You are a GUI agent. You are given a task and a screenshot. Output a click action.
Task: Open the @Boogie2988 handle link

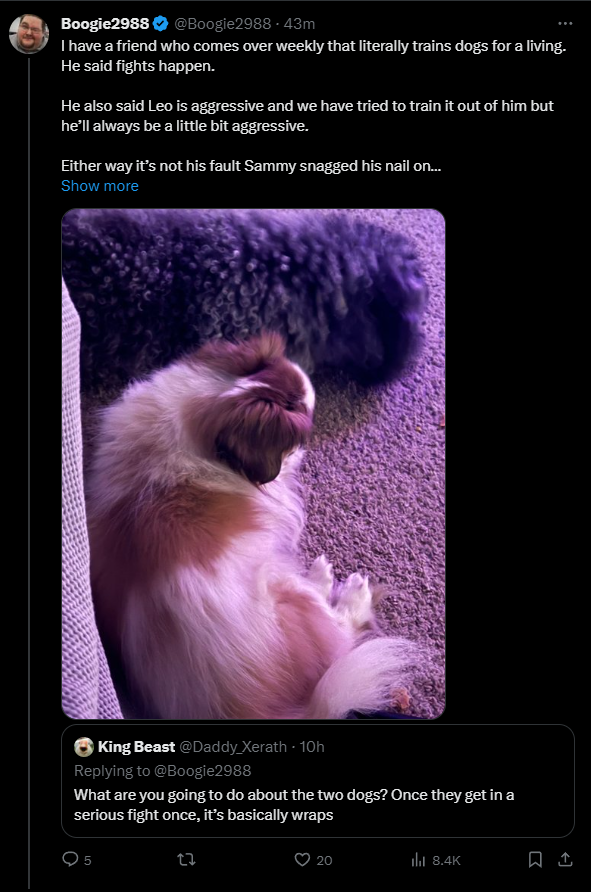(222, 23)
